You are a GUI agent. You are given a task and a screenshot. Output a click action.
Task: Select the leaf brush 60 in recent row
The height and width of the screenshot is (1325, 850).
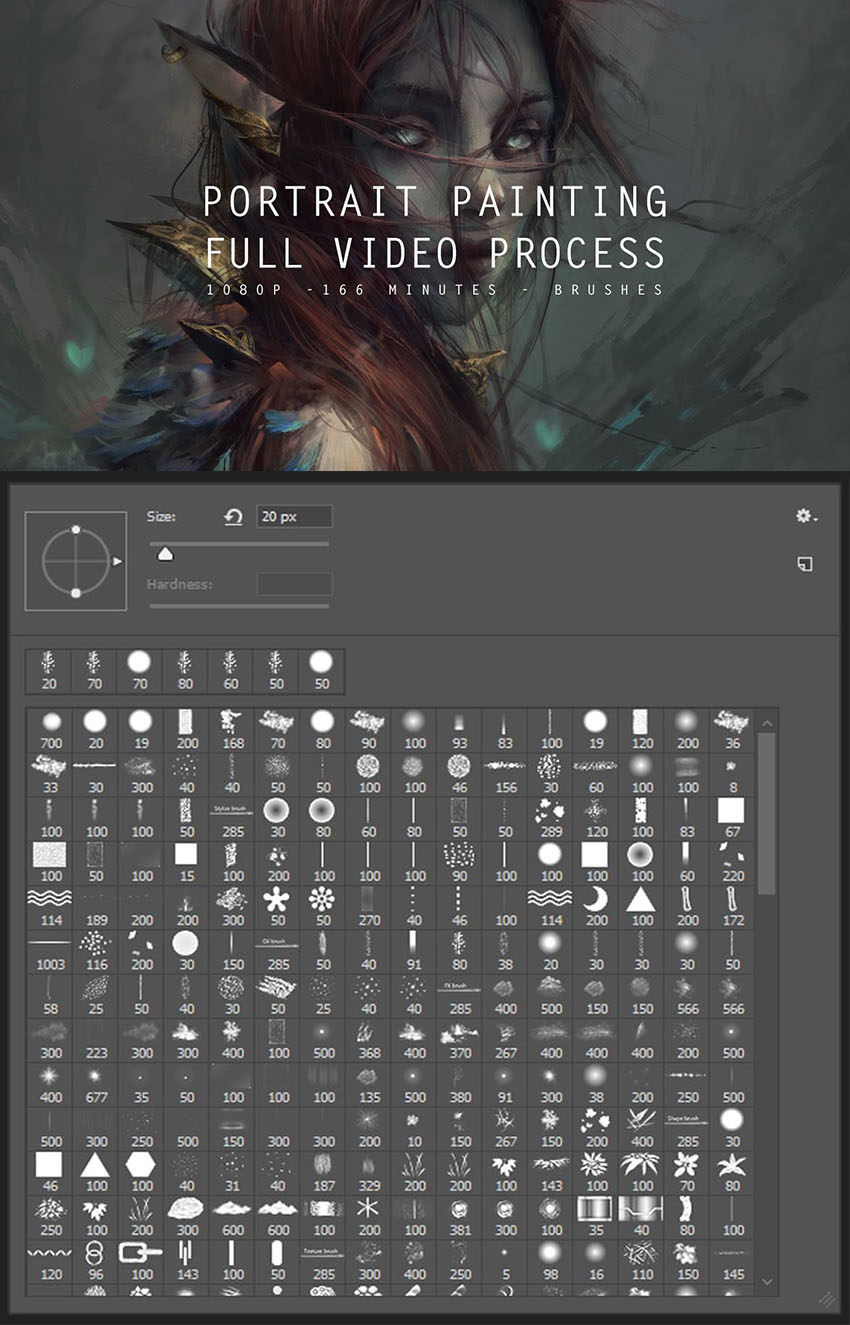[x=230, y=671]
